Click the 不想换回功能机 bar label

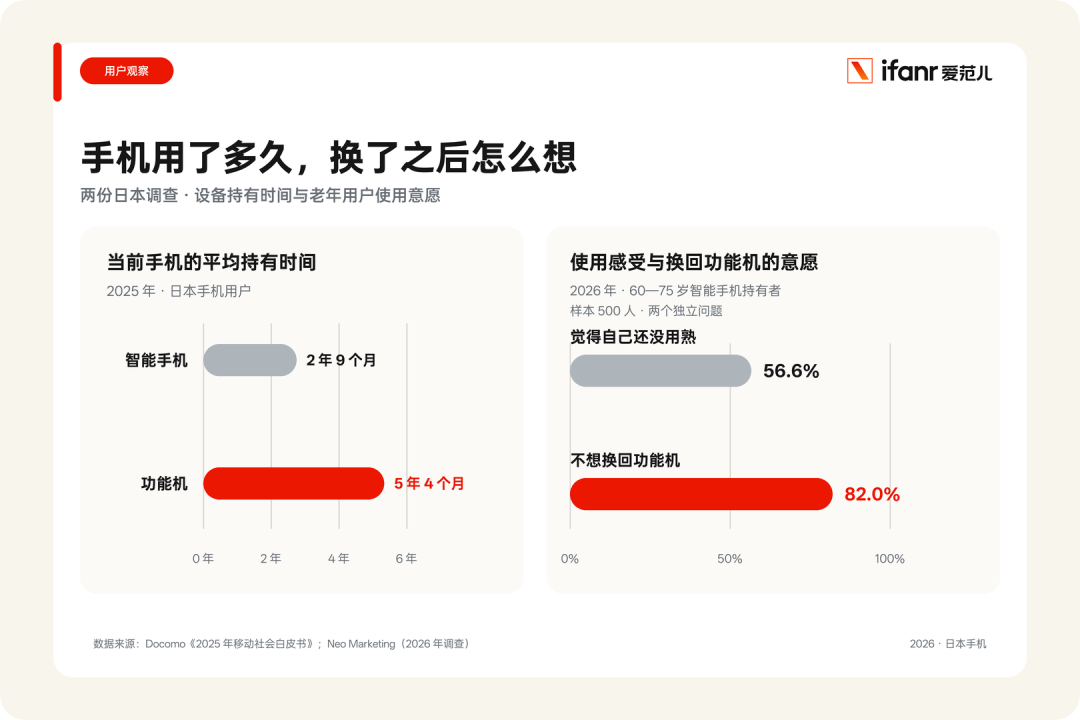(x=625, y=460)
